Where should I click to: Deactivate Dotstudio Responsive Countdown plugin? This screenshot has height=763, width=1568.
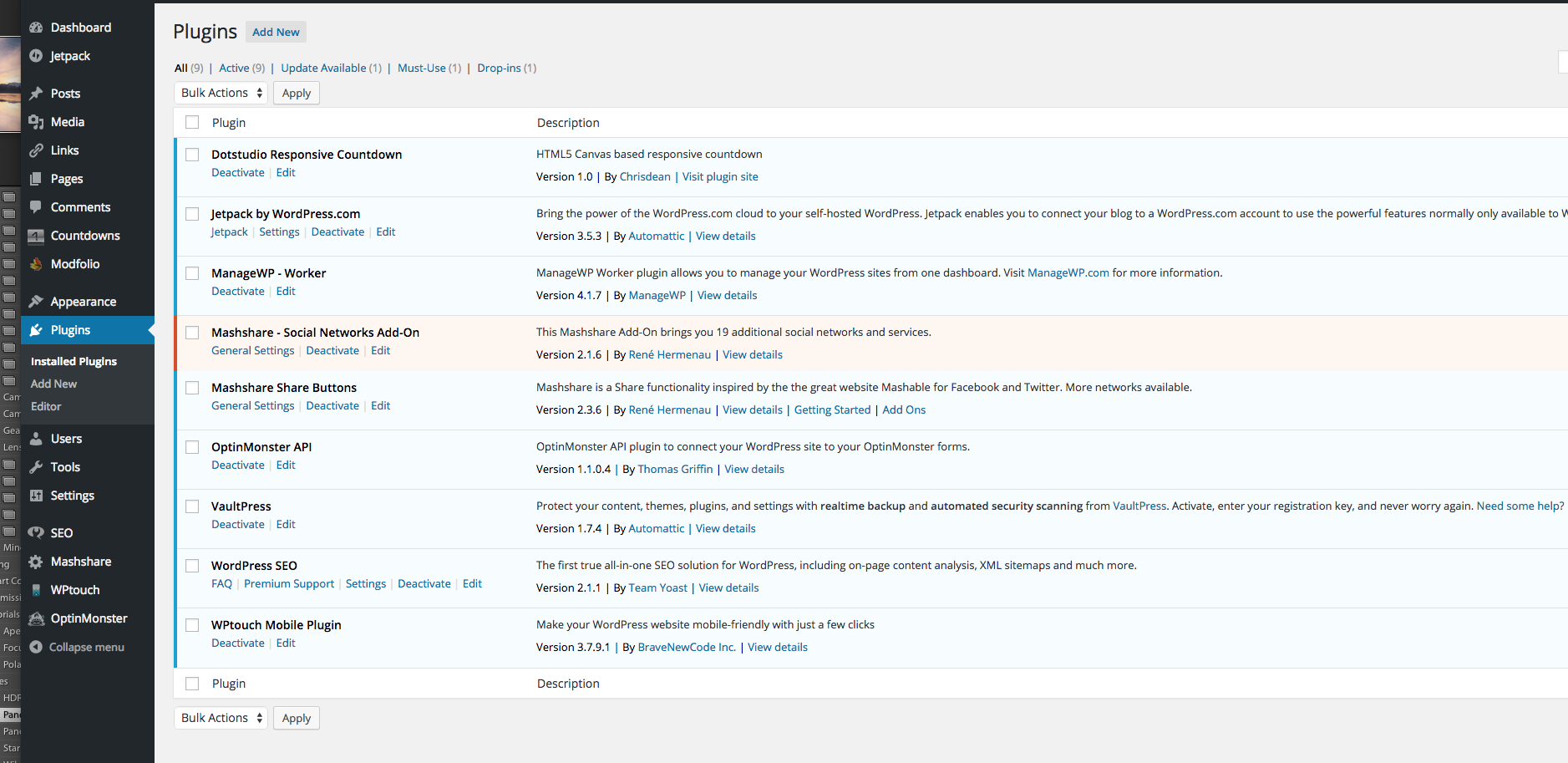click(238, 172)
